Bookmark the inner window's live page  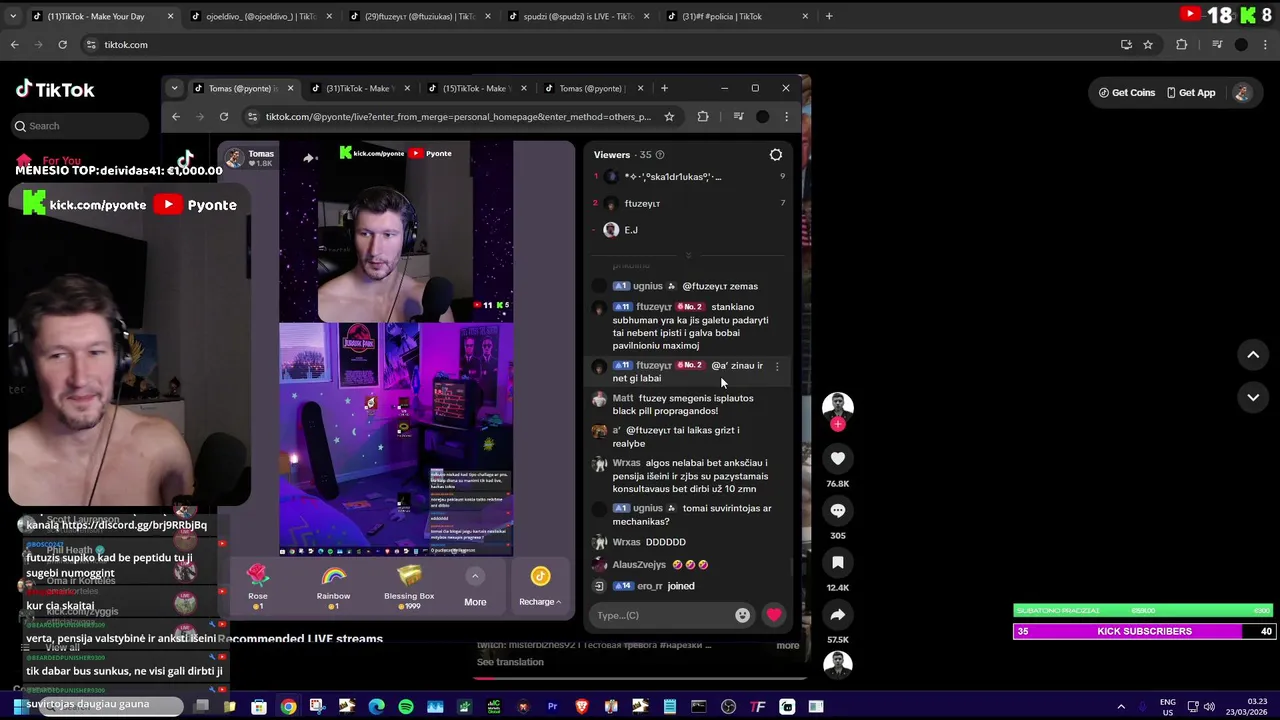pos(669,117)
